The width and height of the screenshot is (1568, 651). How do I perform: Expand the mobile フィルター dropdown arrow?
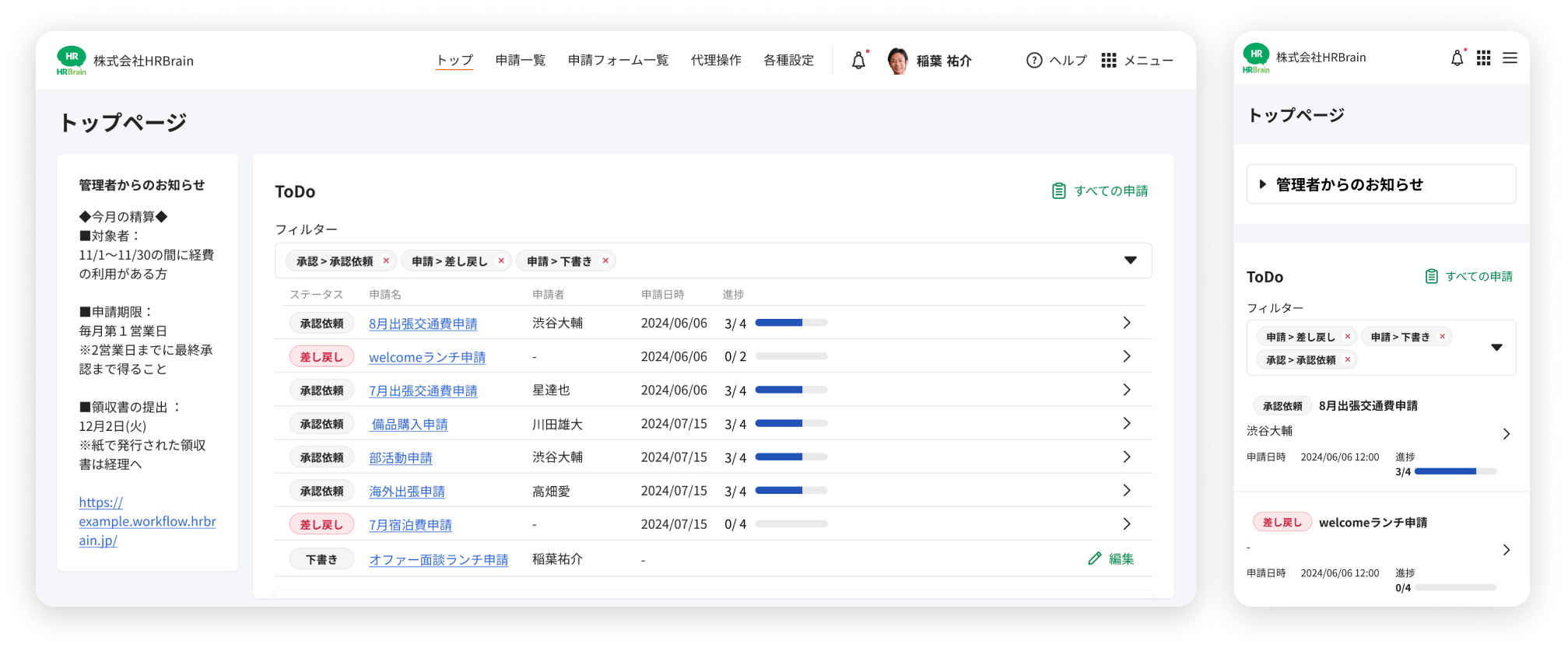point(1496,348)
